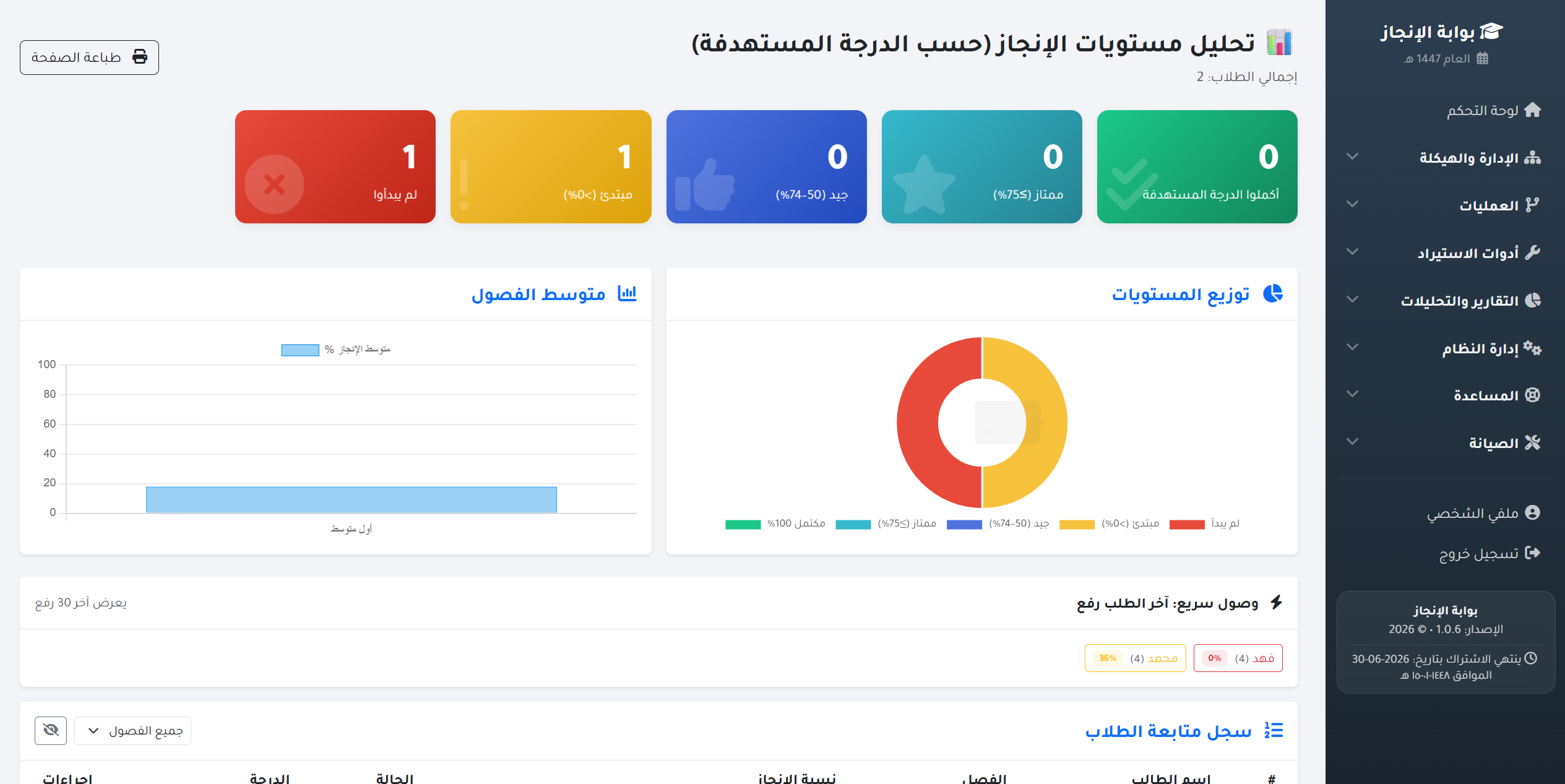Expand المساعدة chevron
The height and width of the screenshot is (784, 1565).
[1353, 394]
